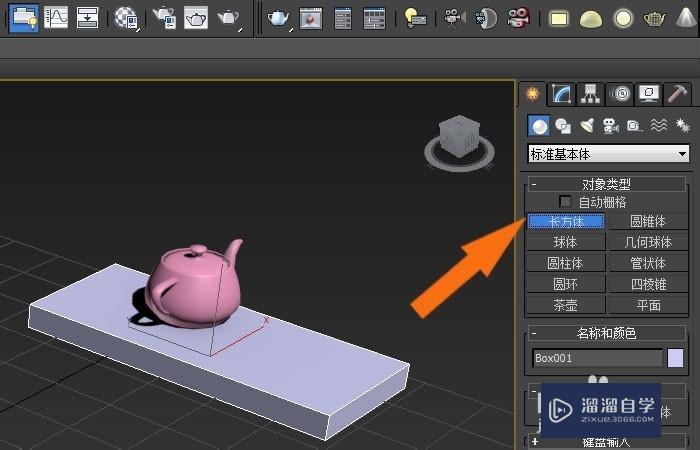Switch to the Create command panel tab
Image resolution: width=700 pixels, height=450 pixels.
tap(532, 94)
